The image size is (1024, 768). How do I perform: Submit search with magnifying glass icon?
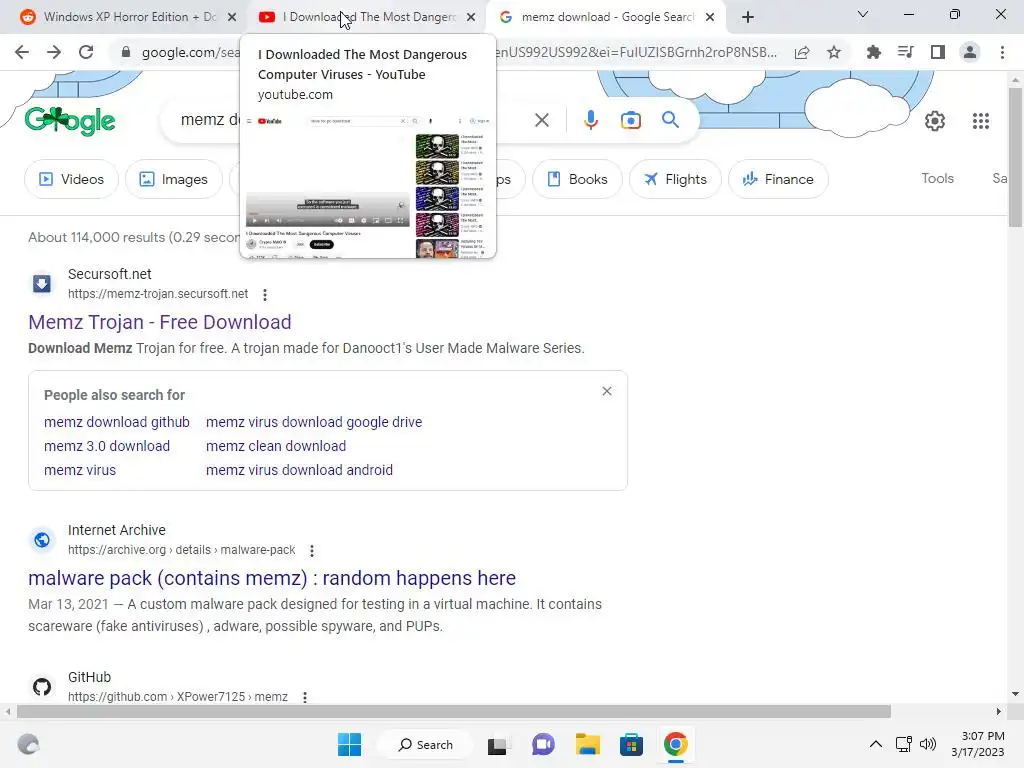[670, 120]
